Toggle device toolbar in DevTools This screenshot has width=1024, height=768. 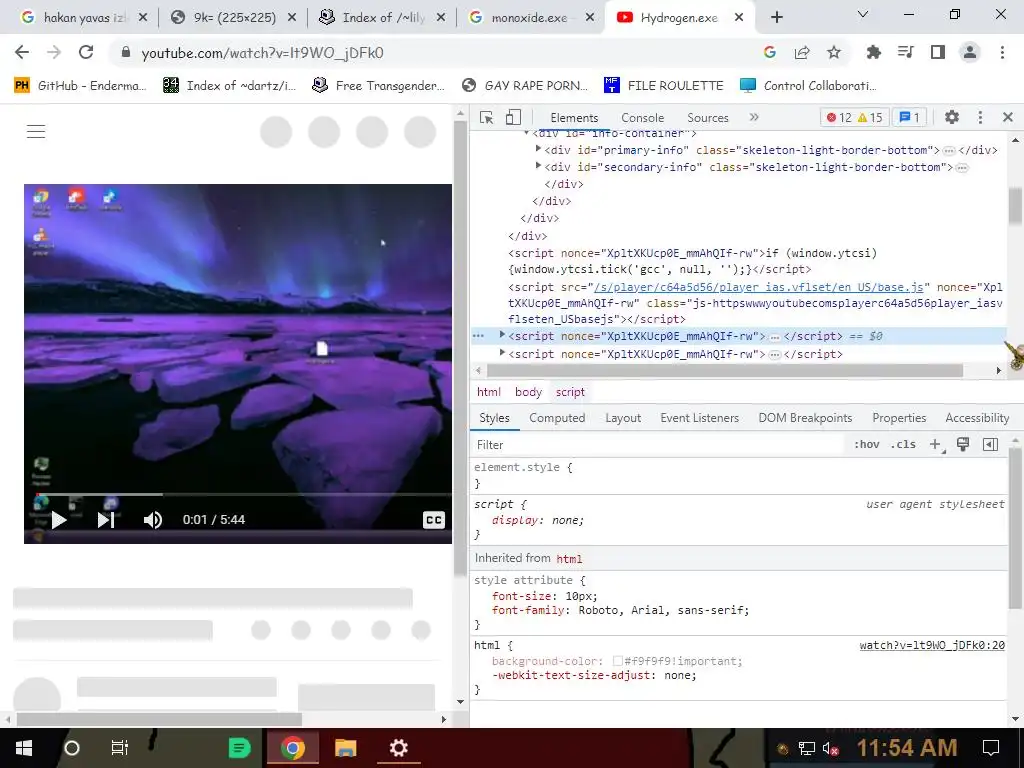(513, 118)
